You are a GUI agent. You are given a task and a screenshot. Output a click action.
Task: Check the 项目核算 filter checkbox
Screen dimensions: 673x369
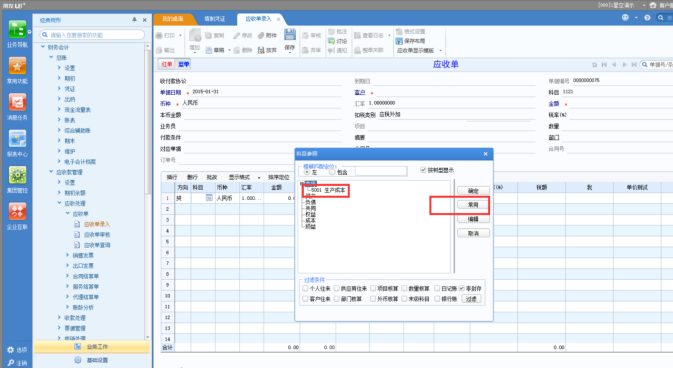[x=373, y=288]
